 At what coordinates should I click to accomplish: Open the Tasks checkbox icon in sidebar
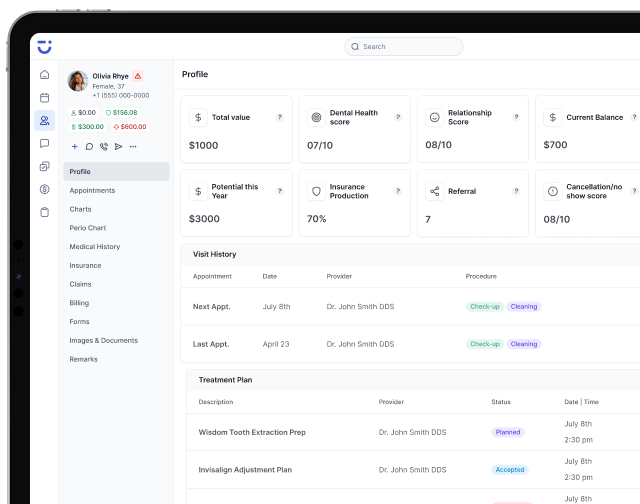point(44,166)
